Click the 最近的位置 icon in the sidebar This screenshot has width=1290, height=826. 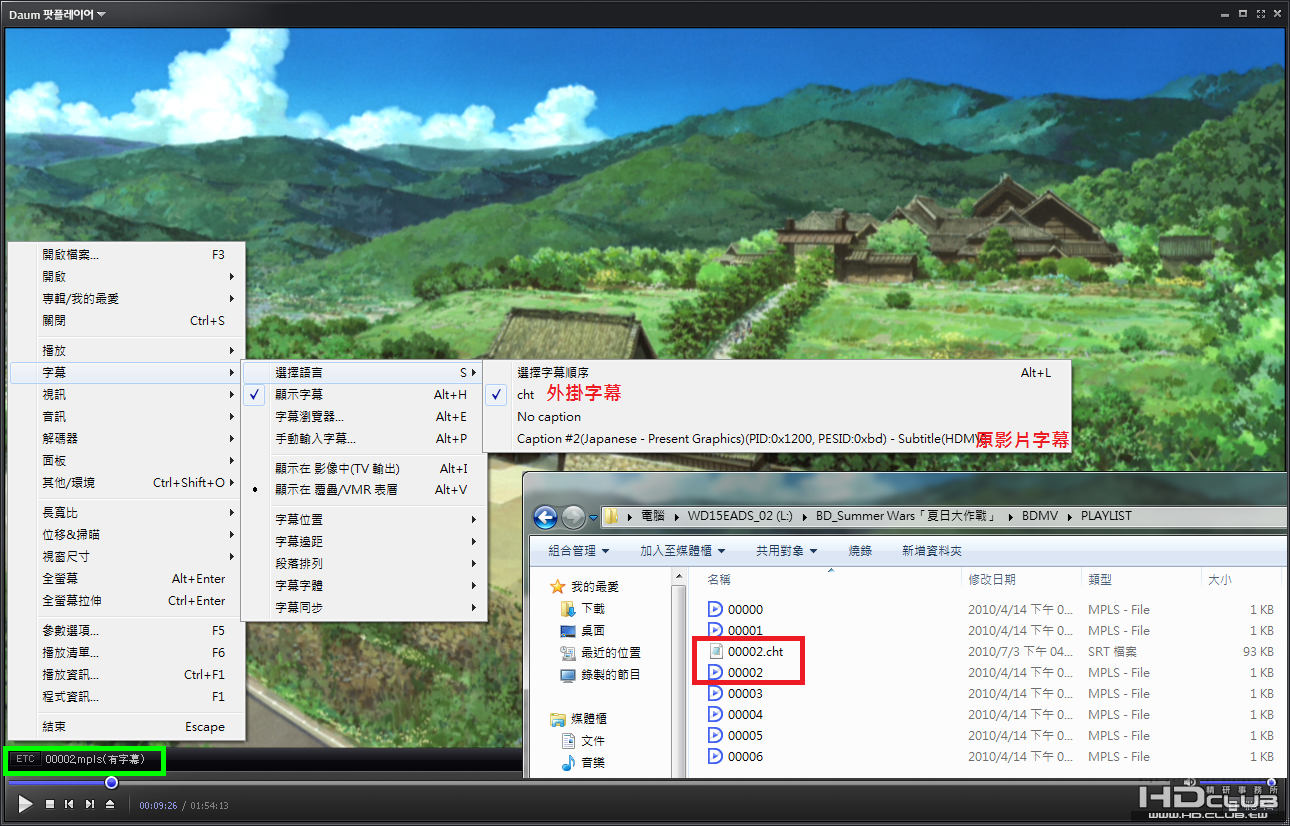pos(568,652)
